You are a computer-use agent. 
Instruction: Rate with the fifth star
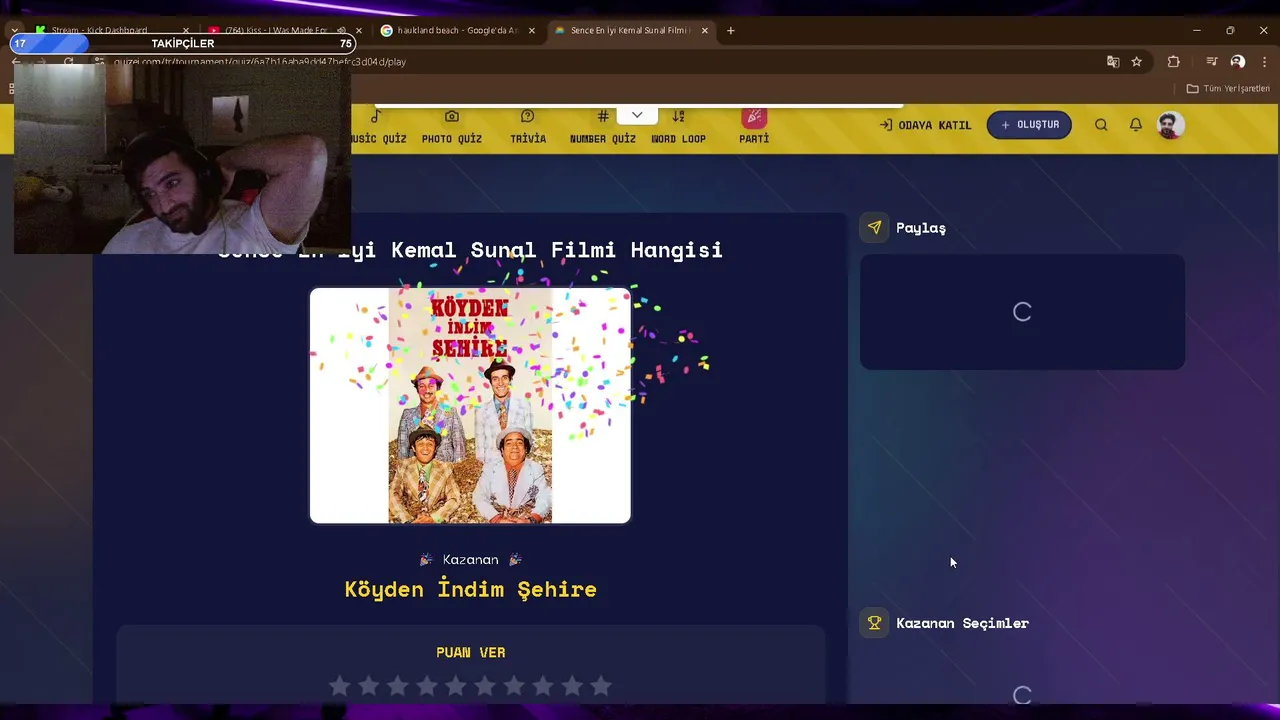[x=456, y=686]
